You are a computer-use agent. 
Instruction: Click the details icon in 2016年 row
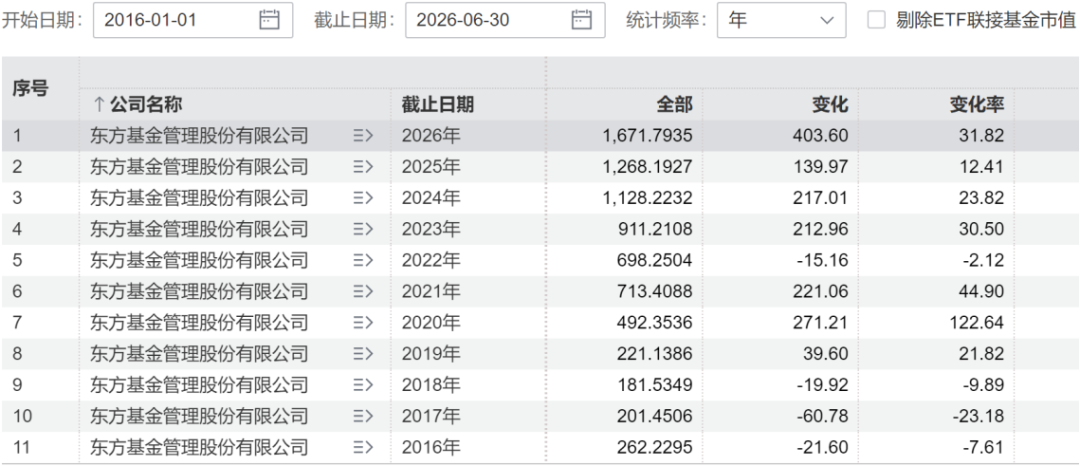click(362, 447)
